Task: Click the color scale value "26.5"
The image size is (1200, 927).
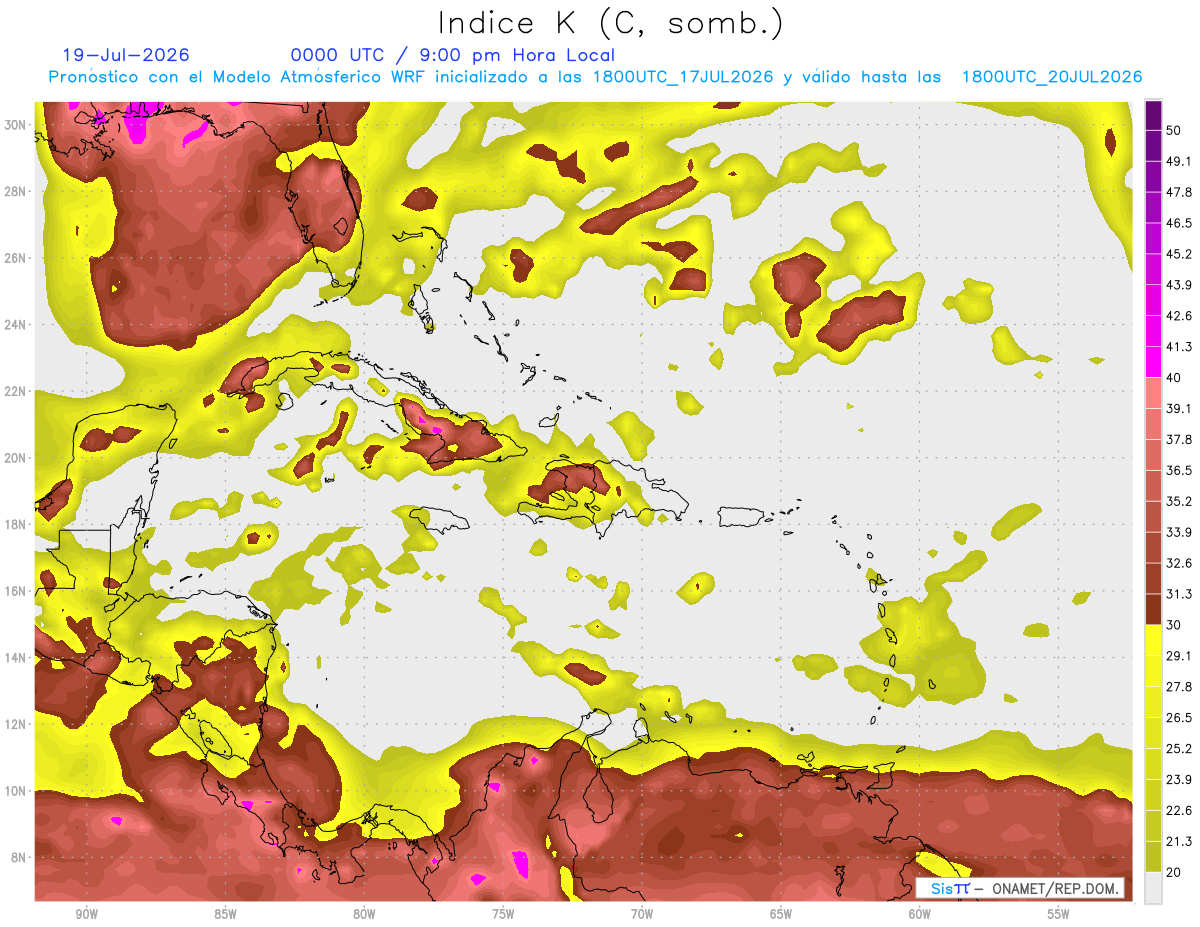Action: 1178,718
